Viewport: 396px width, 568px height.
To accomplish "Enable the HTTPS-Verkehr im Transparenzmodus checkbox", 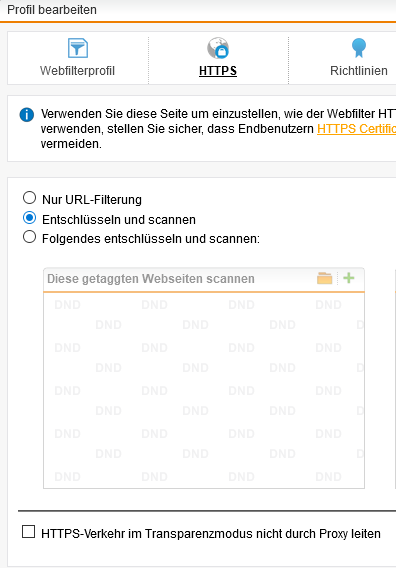I will (x=29, y=532).
